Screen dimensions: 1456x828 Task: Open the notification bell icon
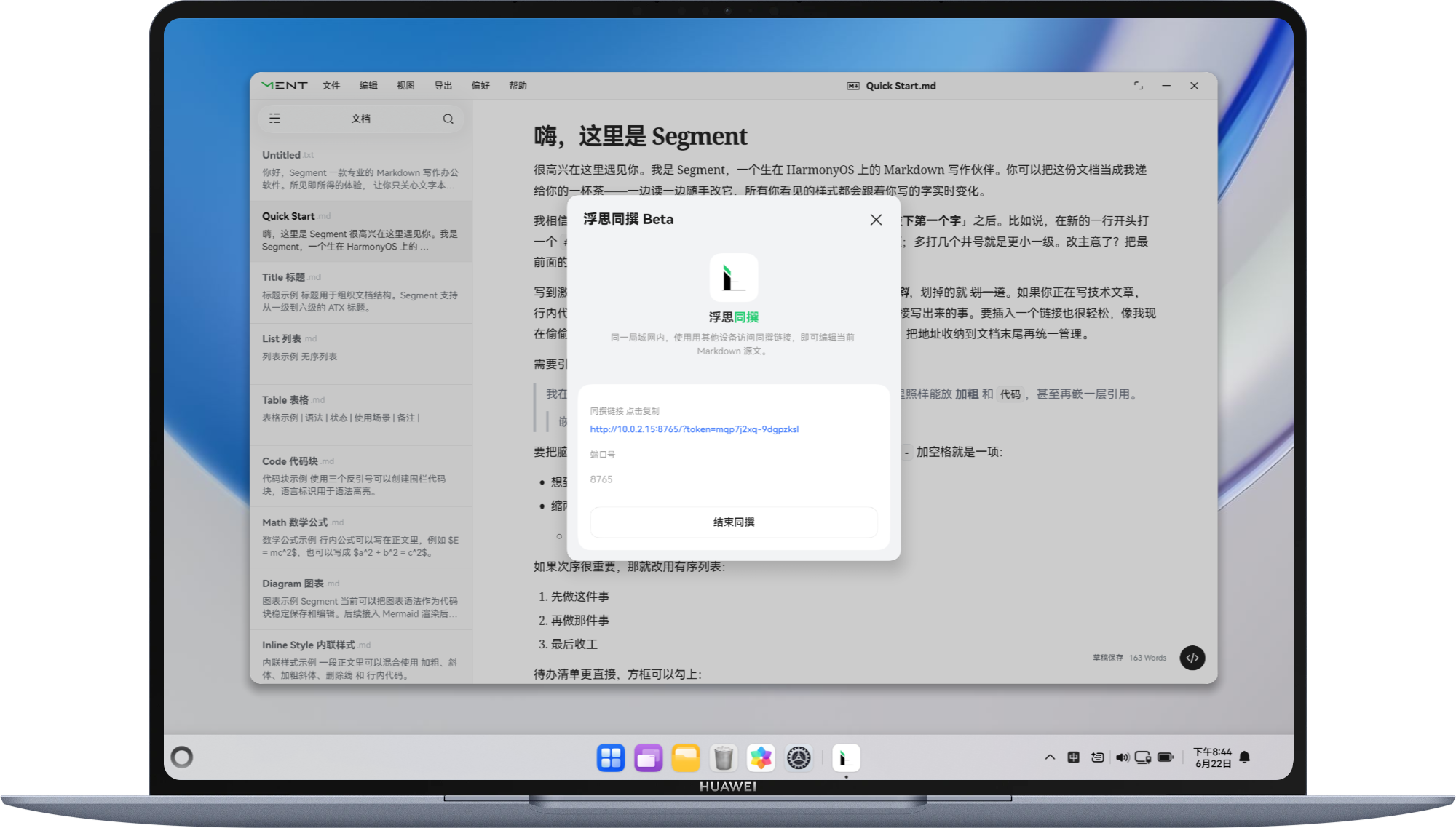(x=1245, y=757)
